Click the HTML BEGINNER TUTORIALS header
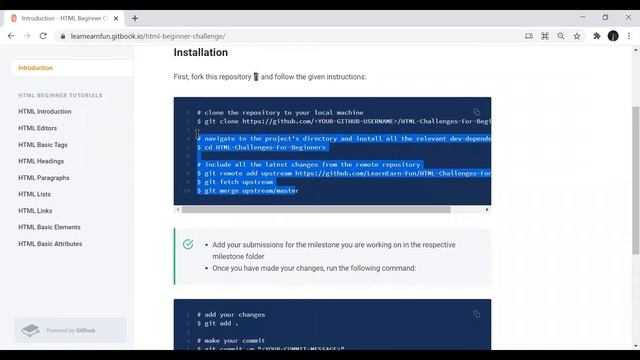The height and width of the screenshot is (360, 640). point(60,96)
